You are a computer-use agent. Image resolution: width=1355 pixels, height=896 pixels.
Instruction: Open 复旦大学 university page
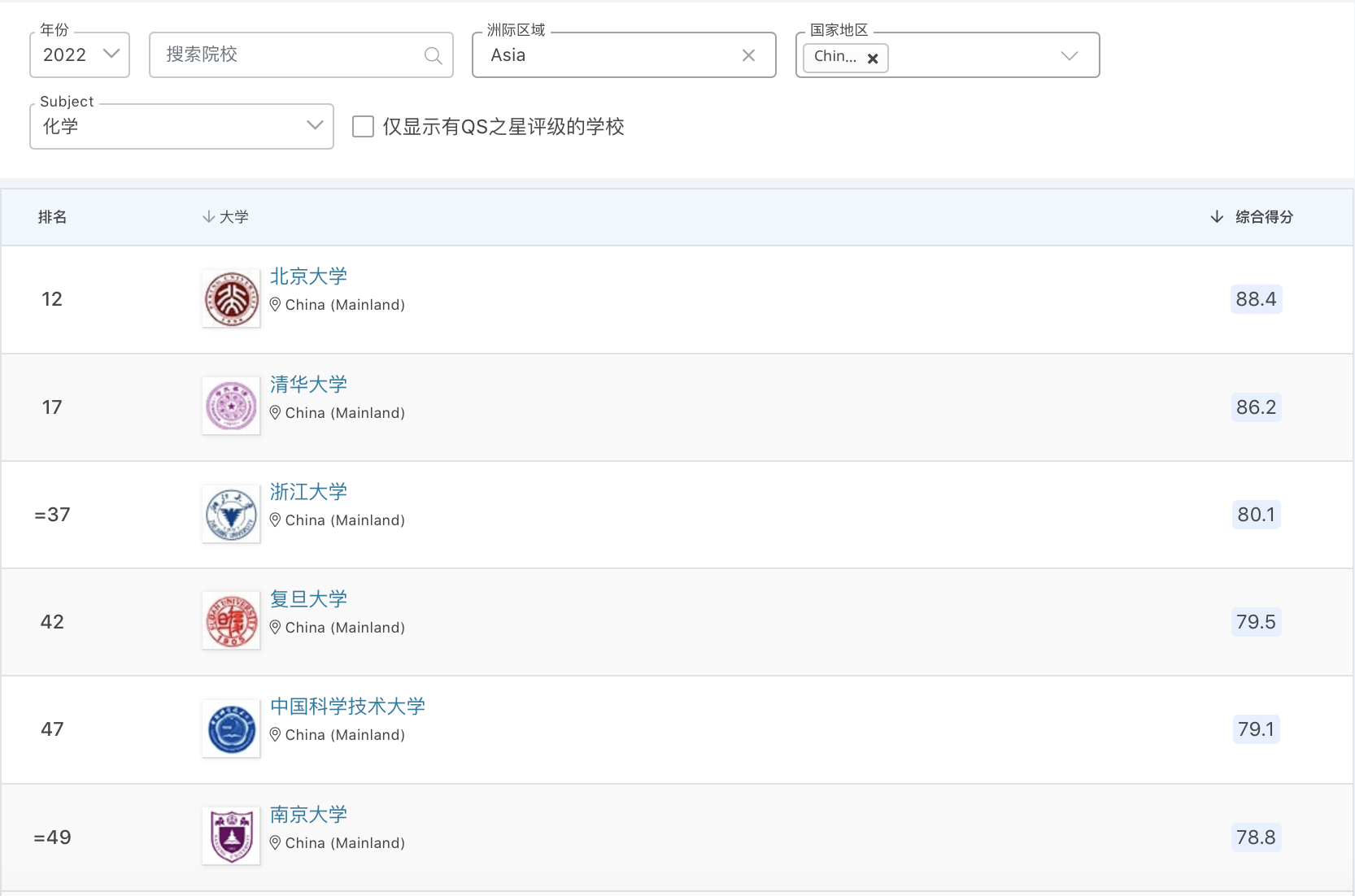click(308, 599)
